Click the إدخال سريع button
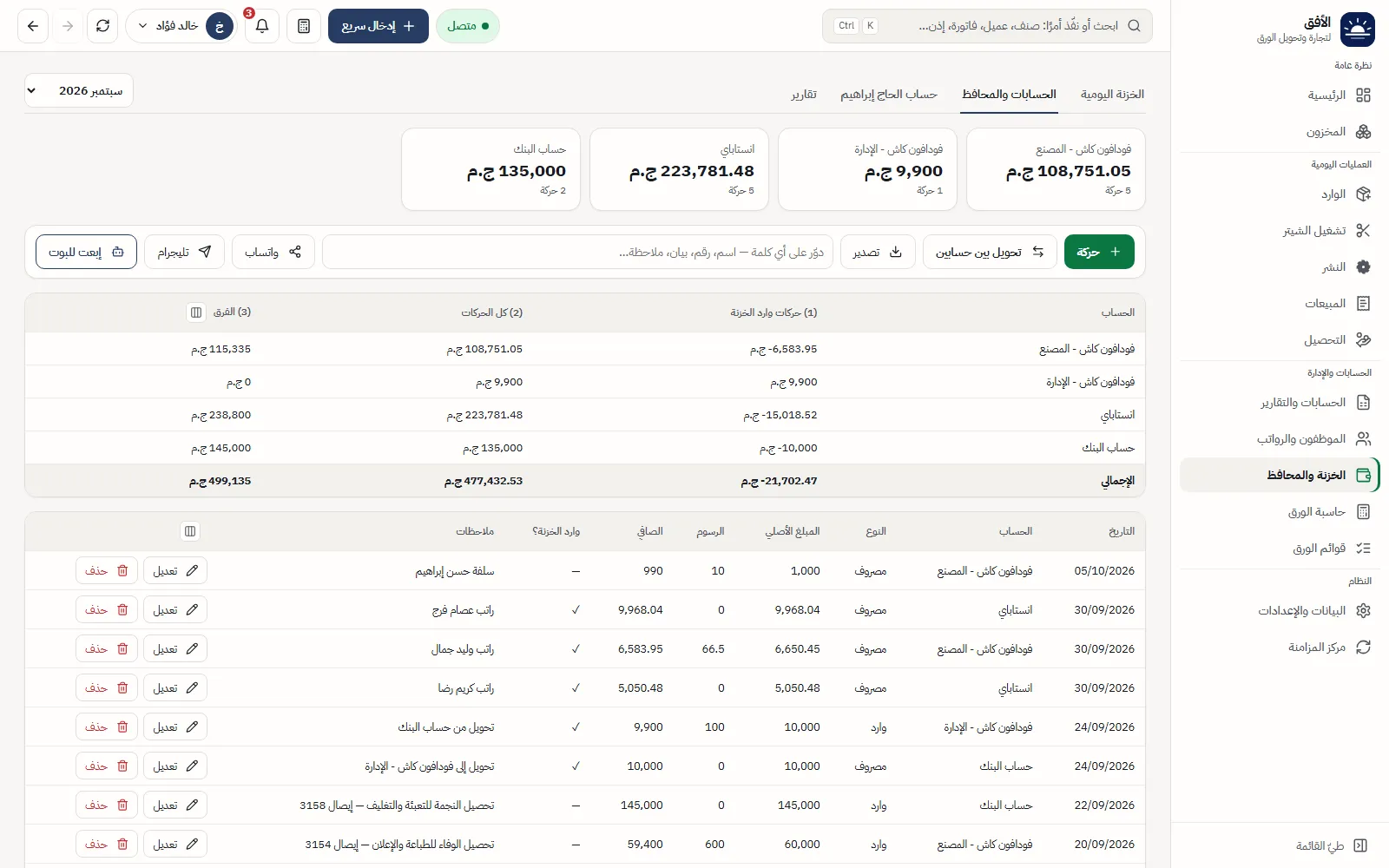The height and width of the screenshot is (868, 1389). click(x=379, y=26)
